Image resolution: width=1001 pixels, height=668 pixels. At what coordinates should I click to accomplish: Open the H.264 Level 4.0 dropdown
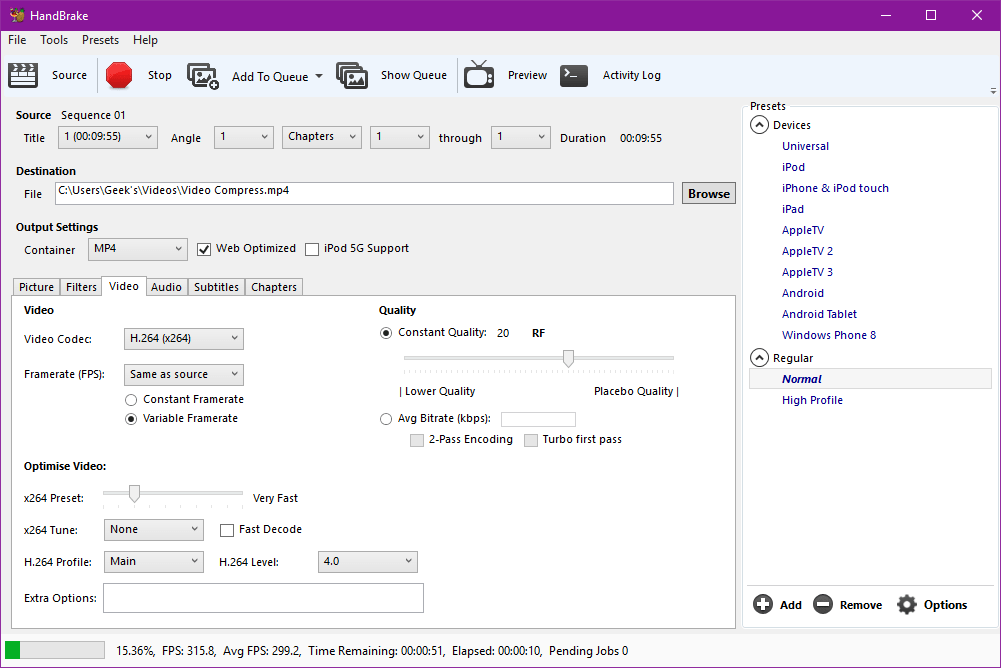(368, 561)
